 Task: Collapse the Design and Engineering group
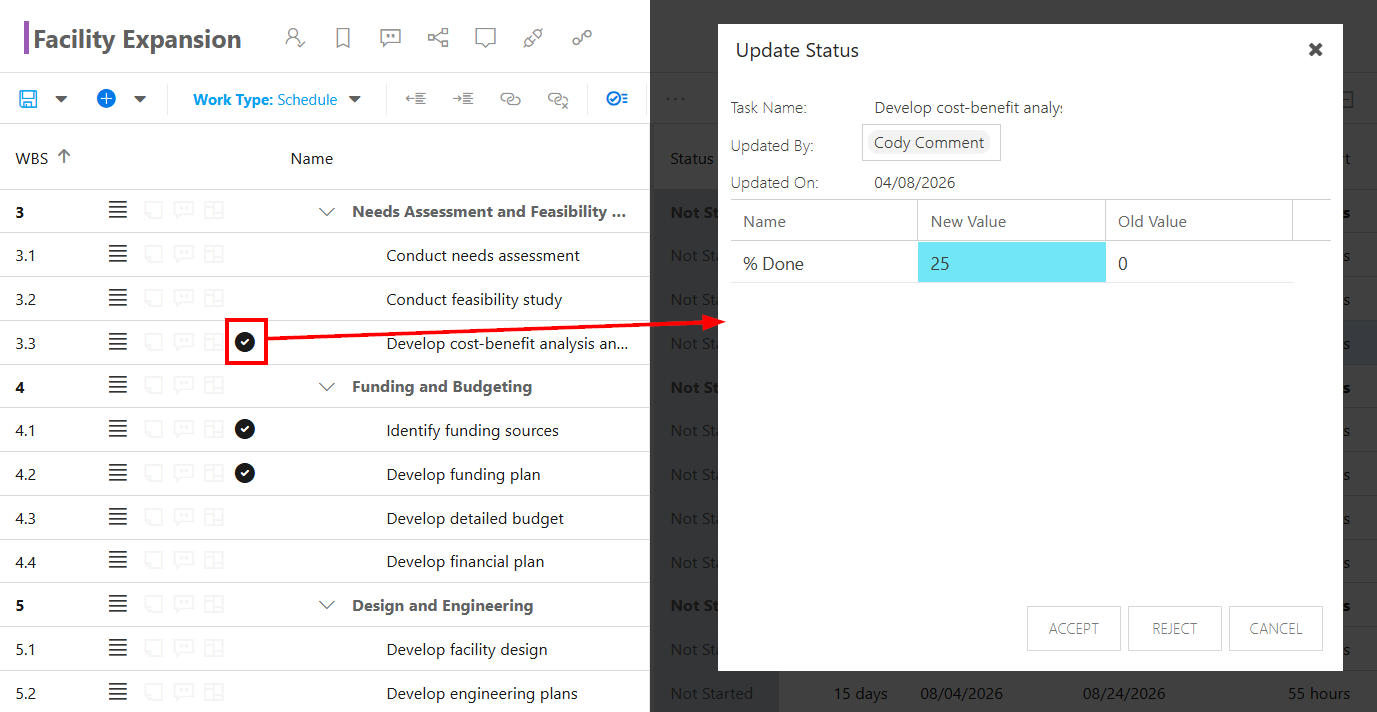[326, 605]
